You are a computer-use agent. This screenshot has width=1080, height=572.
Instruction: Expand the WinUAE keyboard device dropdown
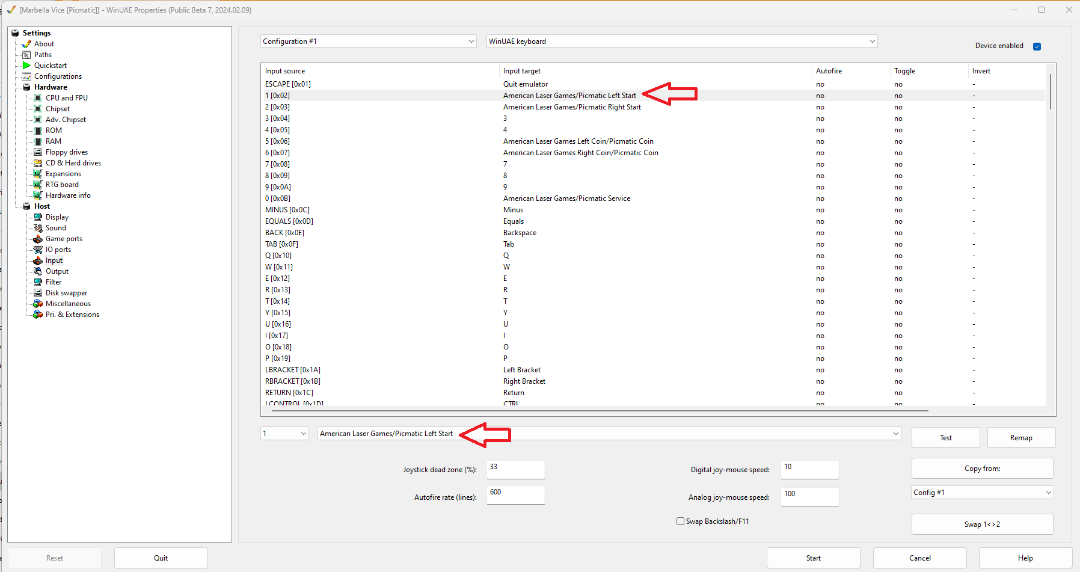pyautogui.click(x=680, y=41)
